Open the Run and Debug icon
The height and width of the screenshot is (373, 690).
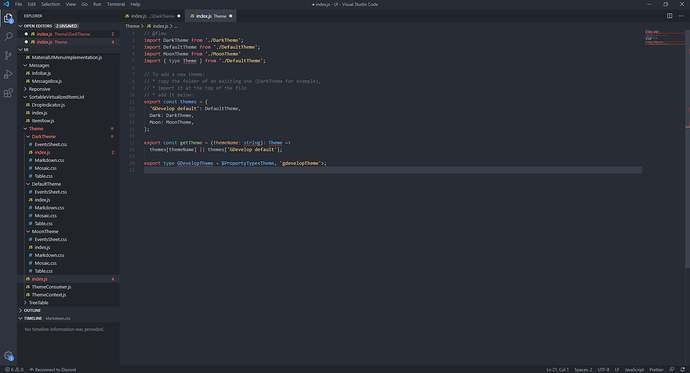tap(8, 74)
